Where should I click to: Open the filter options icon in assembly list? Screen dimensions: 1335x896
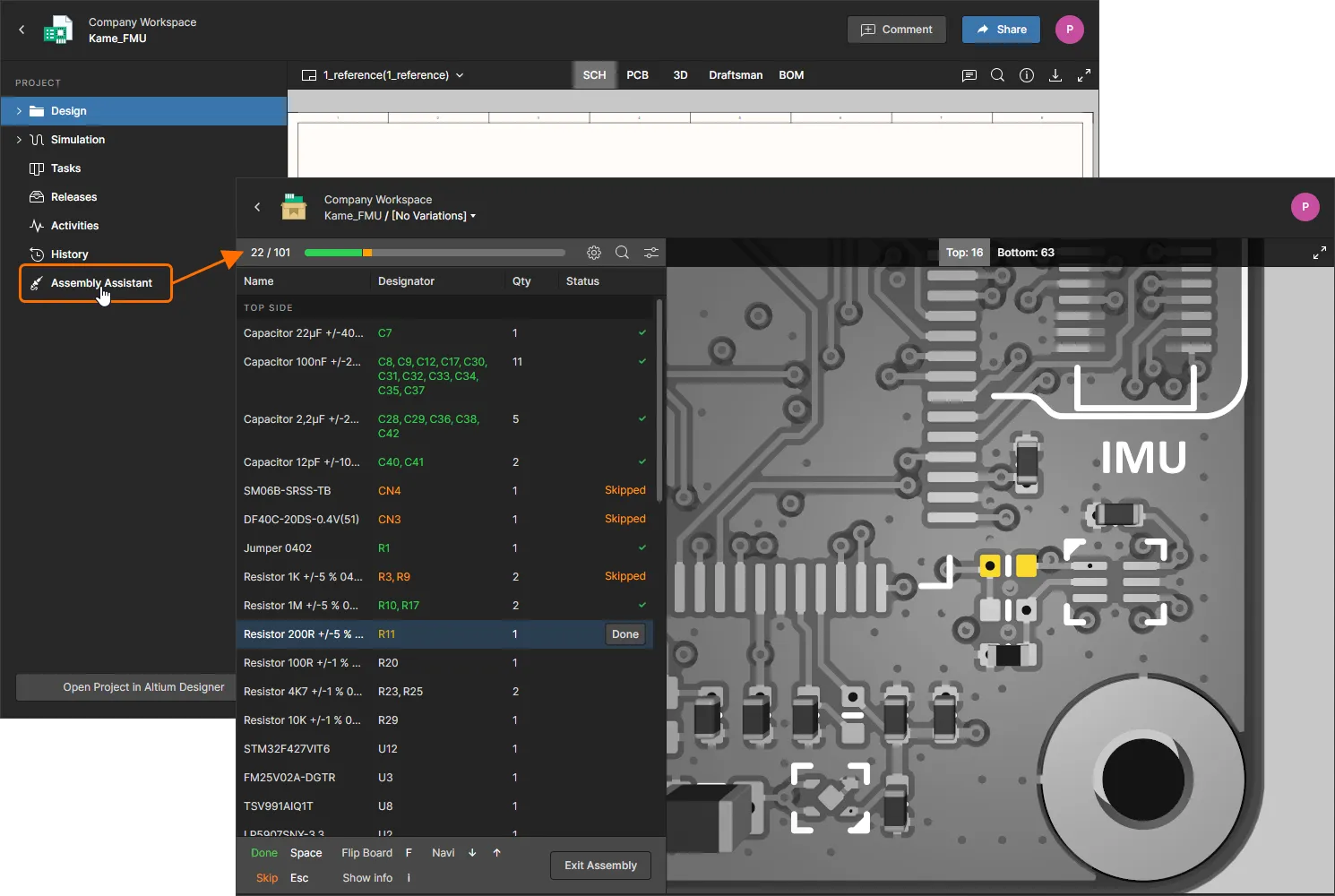651,253
